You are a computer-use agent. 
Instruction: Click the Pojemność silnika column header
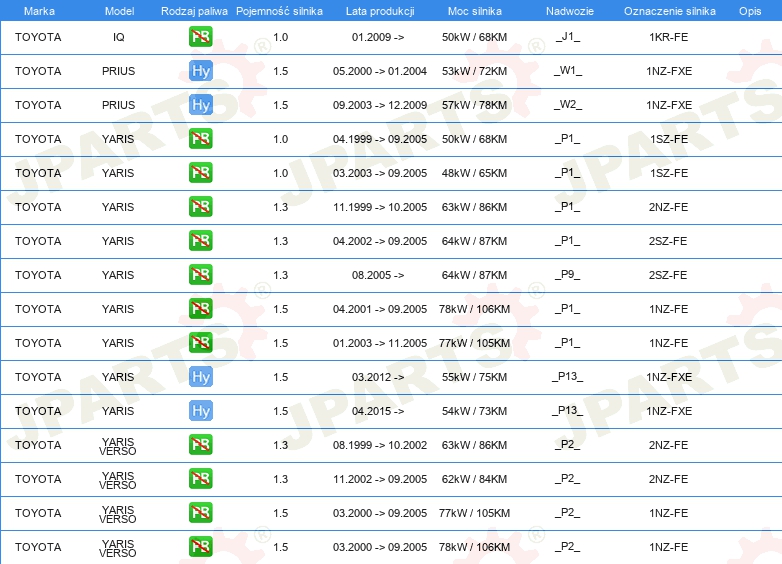(x=279, y=11)
